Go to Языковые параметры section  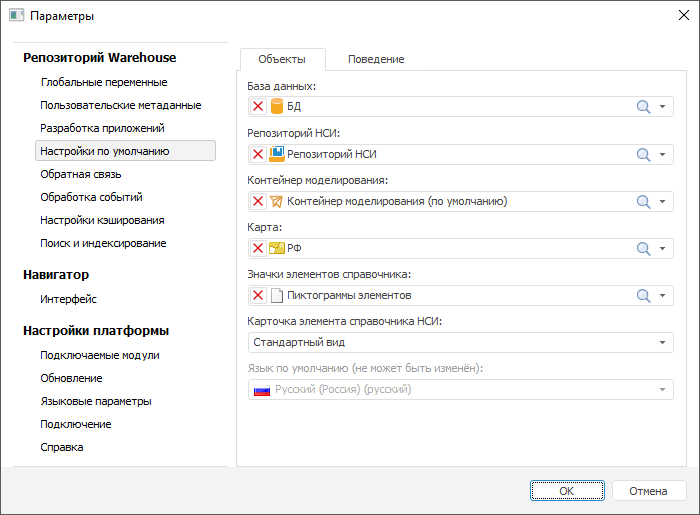(x=96, y=401)
